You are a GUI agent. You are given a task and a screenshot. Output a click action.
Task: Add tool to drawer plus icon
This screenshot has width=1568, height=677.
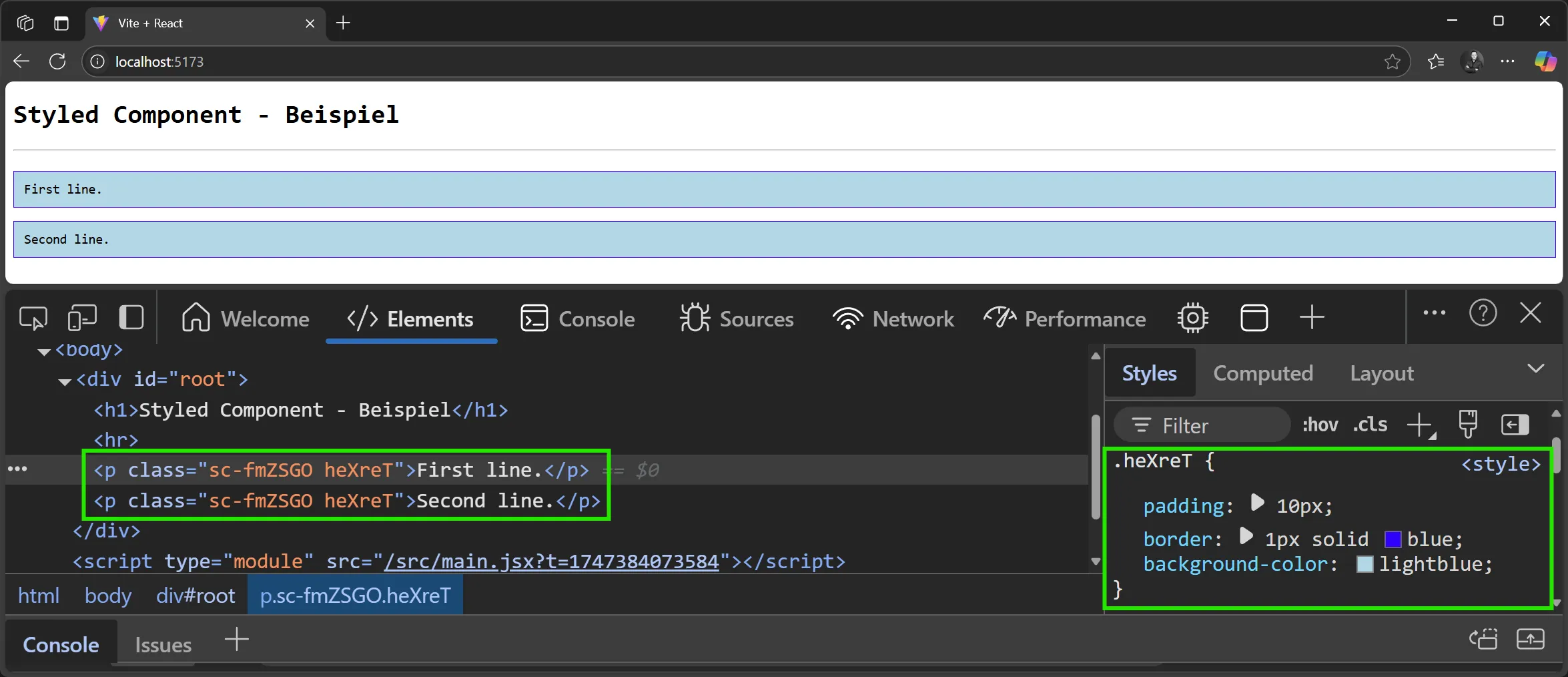[x=236, y=640]
